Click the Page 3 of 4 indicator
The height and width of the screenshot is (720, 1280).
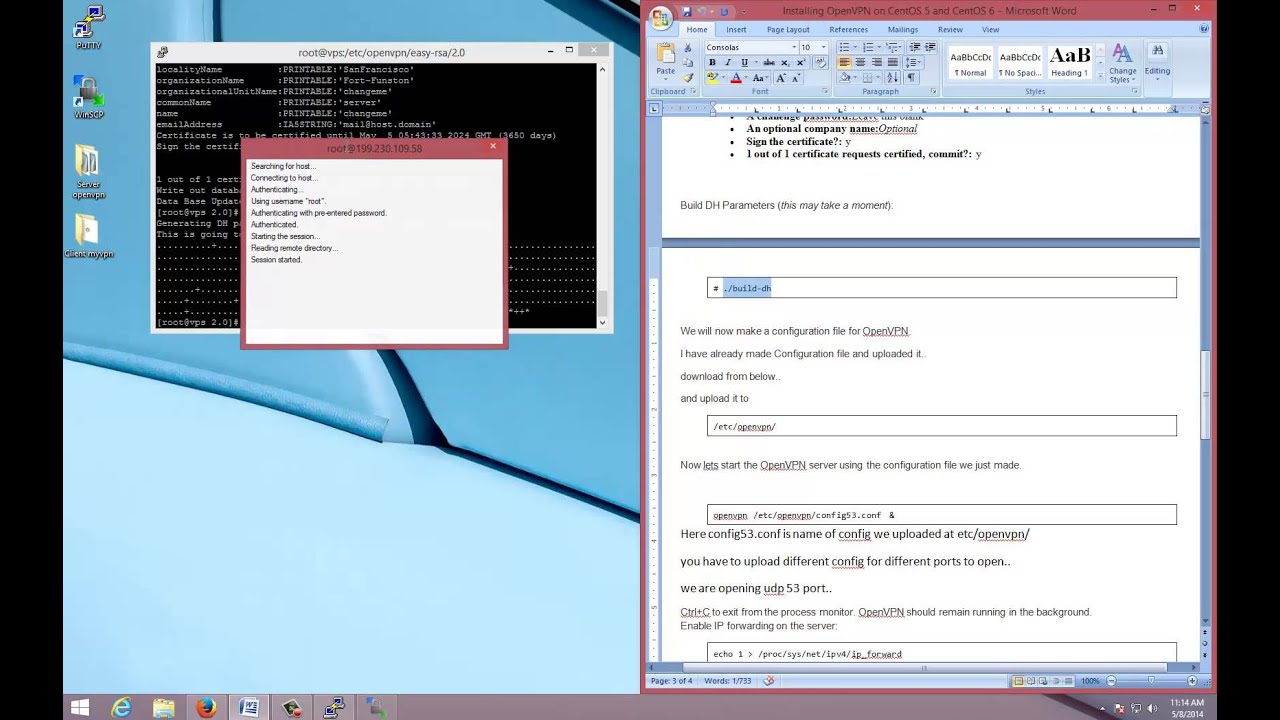coord(672,681)
